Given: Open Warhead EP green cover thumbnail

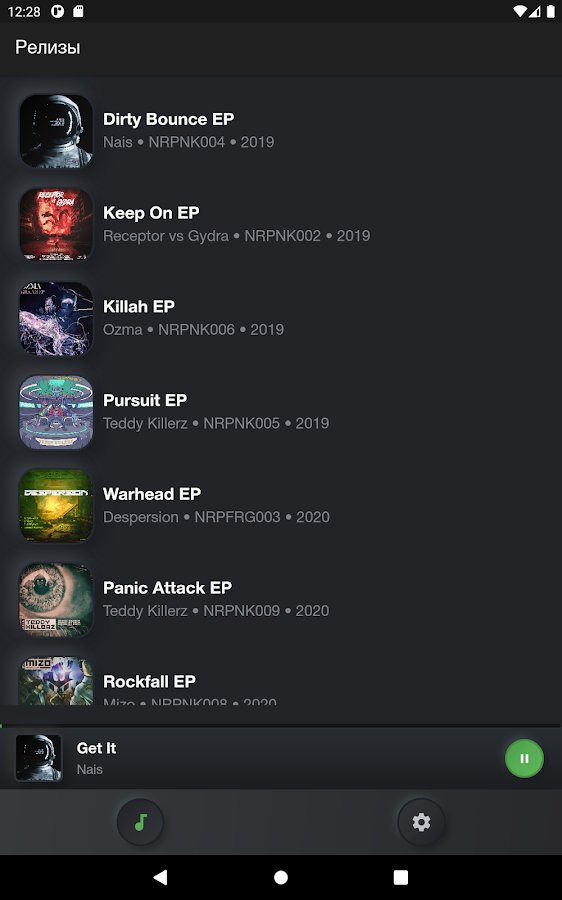Looking at the screenshot, I should click(x=56, y=506).
